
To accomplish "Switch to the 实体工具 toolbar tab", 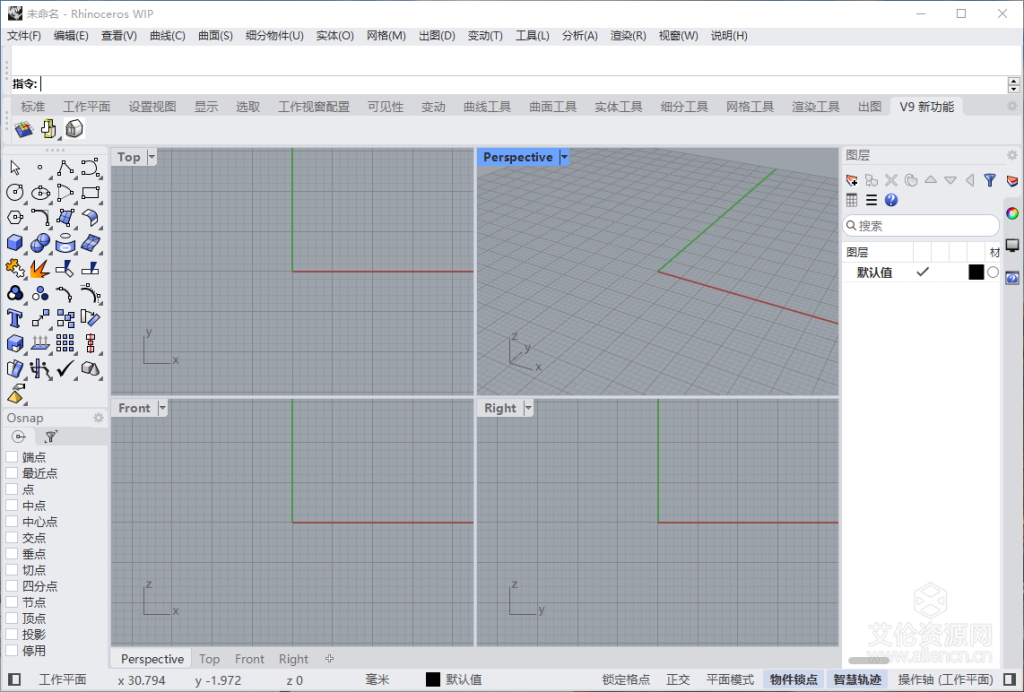I will pos(618,106).
